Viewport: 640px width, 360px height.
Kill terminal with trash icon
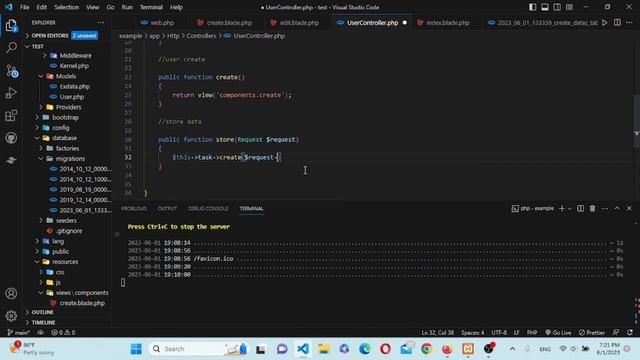click(x=592, y=209)
